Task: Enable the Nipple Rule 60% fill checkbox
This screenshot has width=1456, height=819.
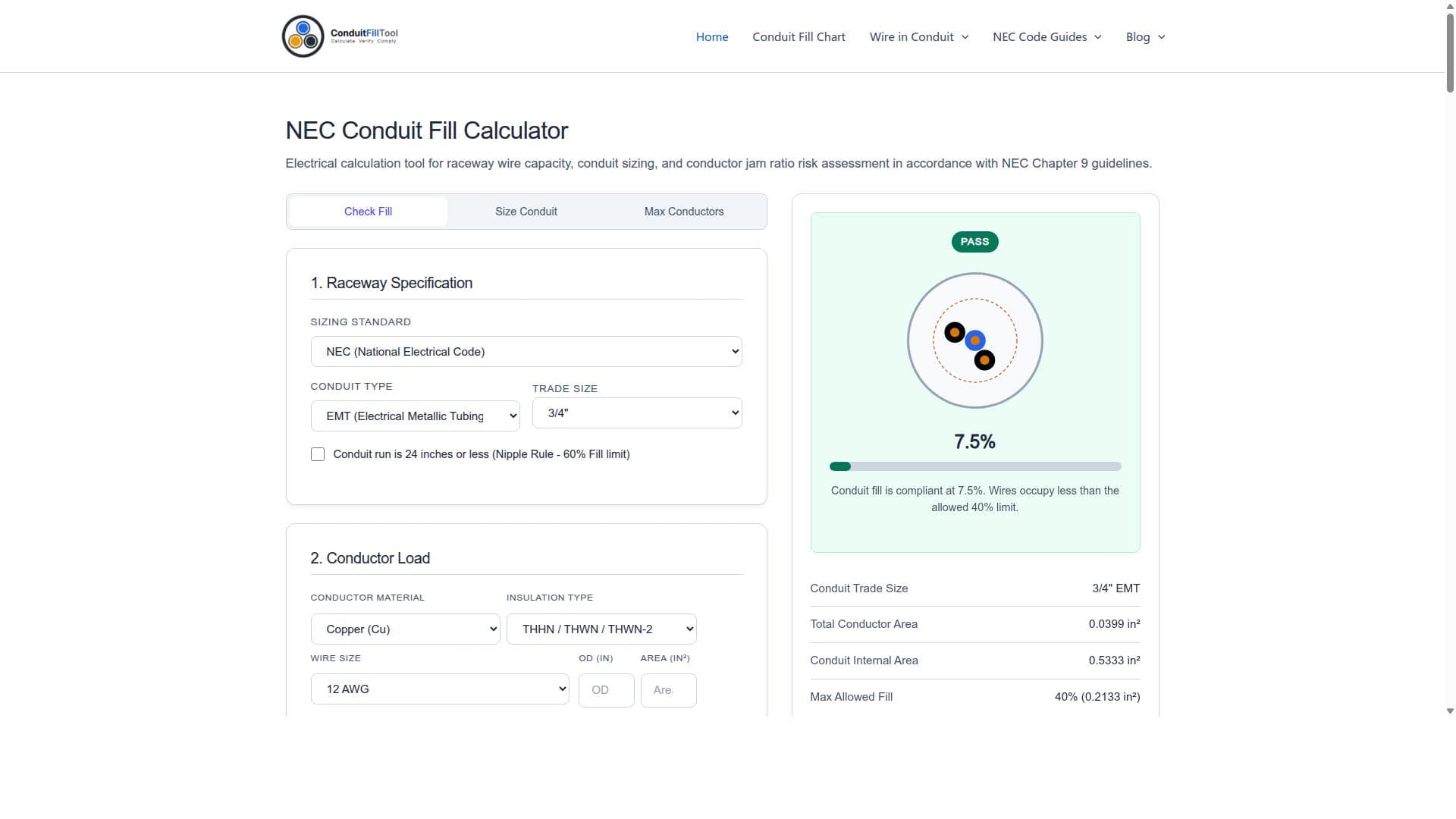Action: (318, 454)
